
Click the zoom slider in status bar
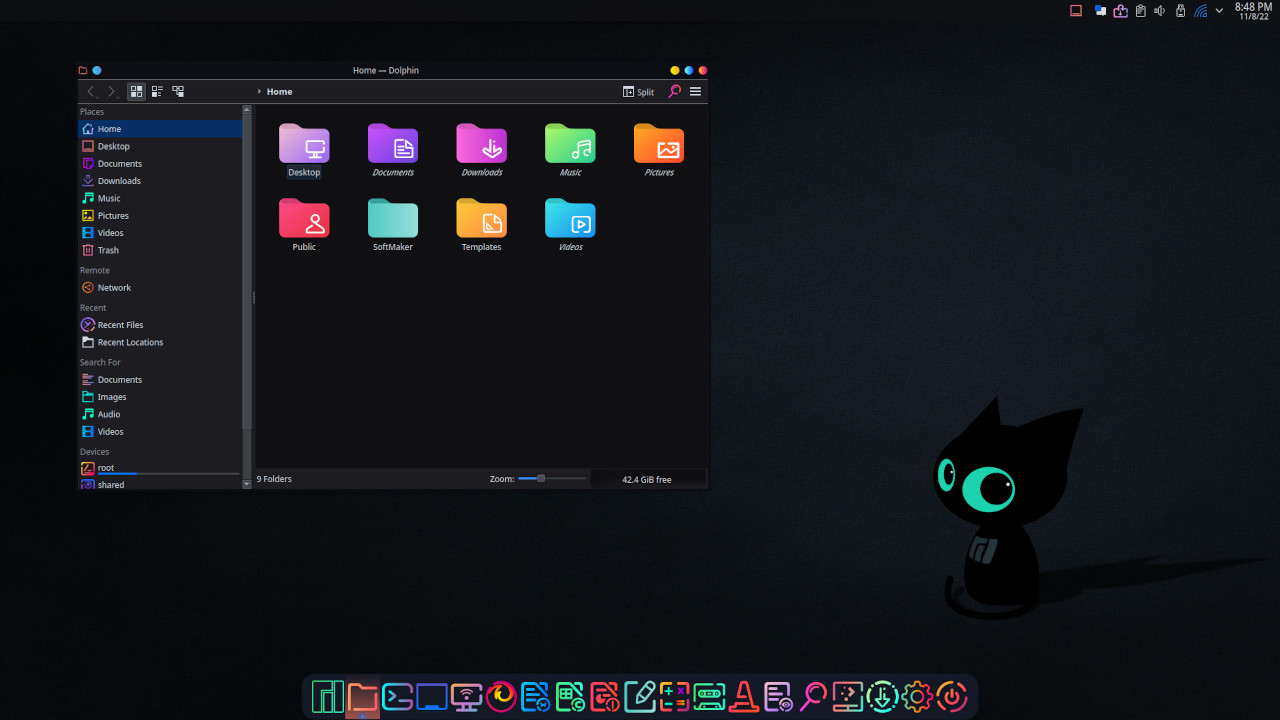point(541,479)
